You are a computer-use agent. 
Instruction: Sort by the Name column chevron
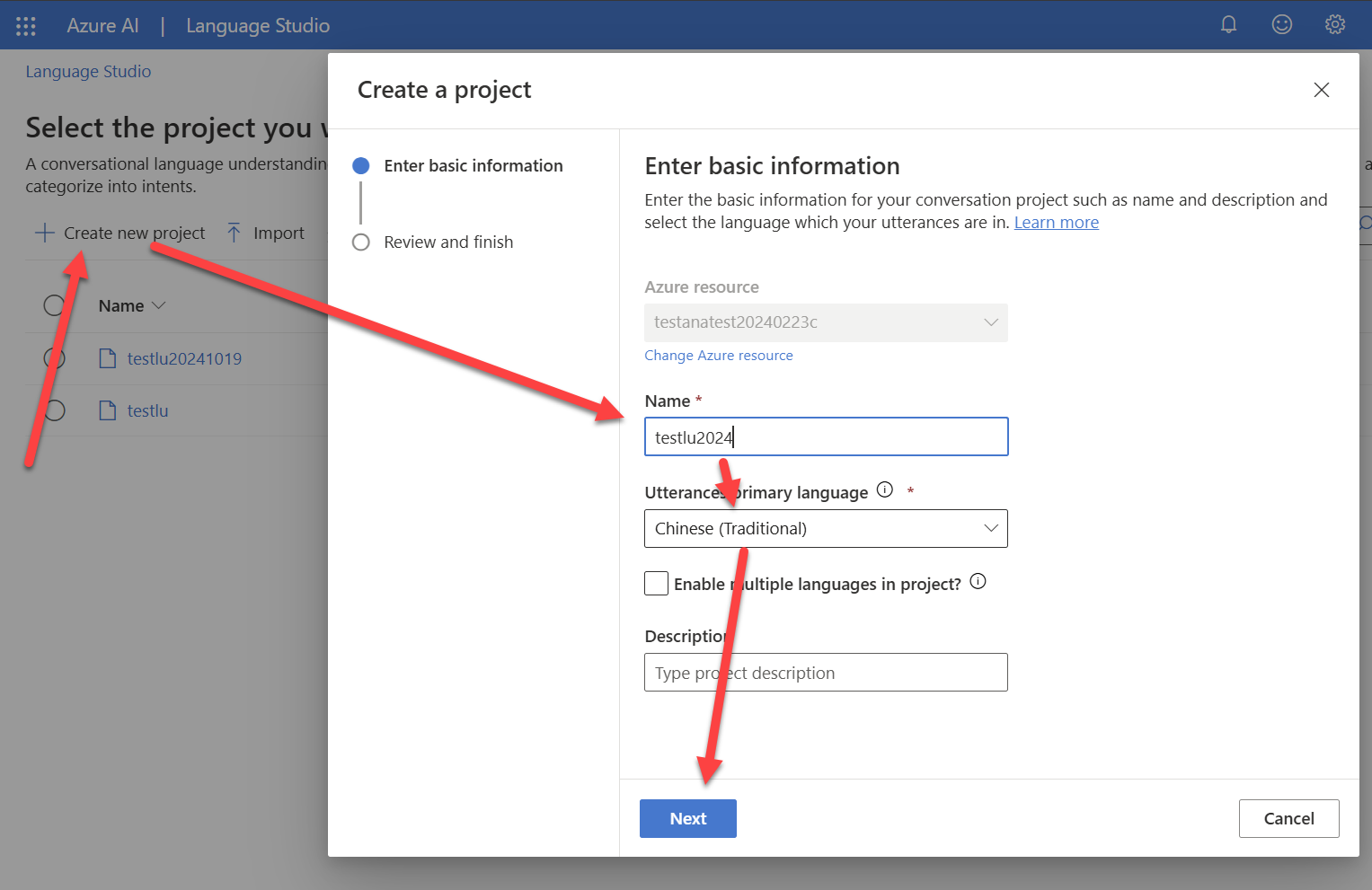(x=159, y=305)
